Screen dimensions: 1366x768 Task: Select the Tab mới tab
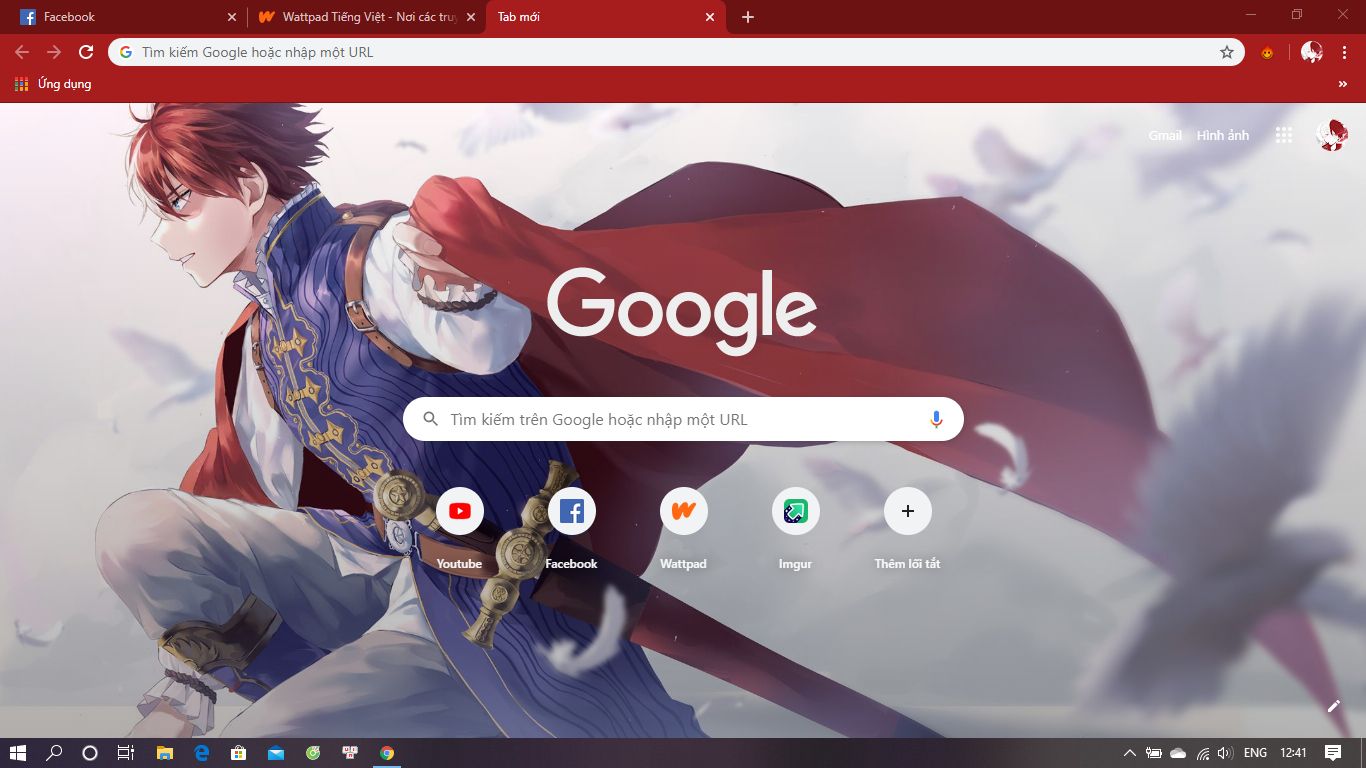(x=605, y=17)
